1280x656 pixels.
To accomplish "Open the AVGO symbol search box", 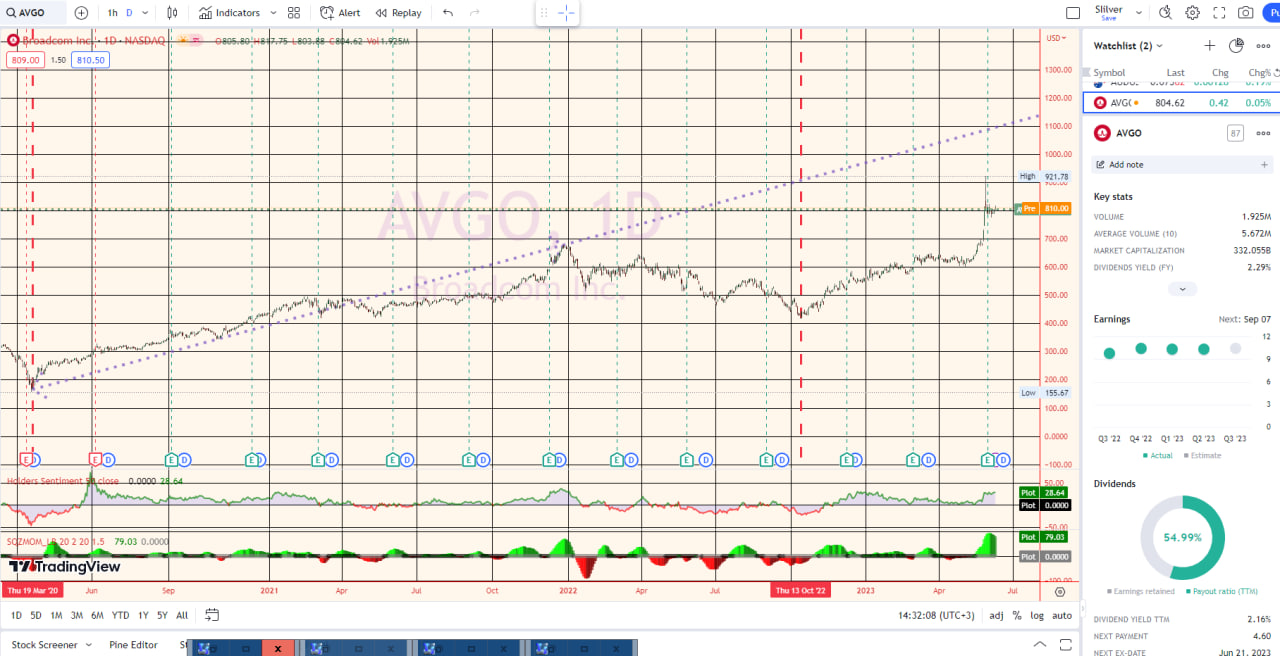I will click(x=34, y=13).
